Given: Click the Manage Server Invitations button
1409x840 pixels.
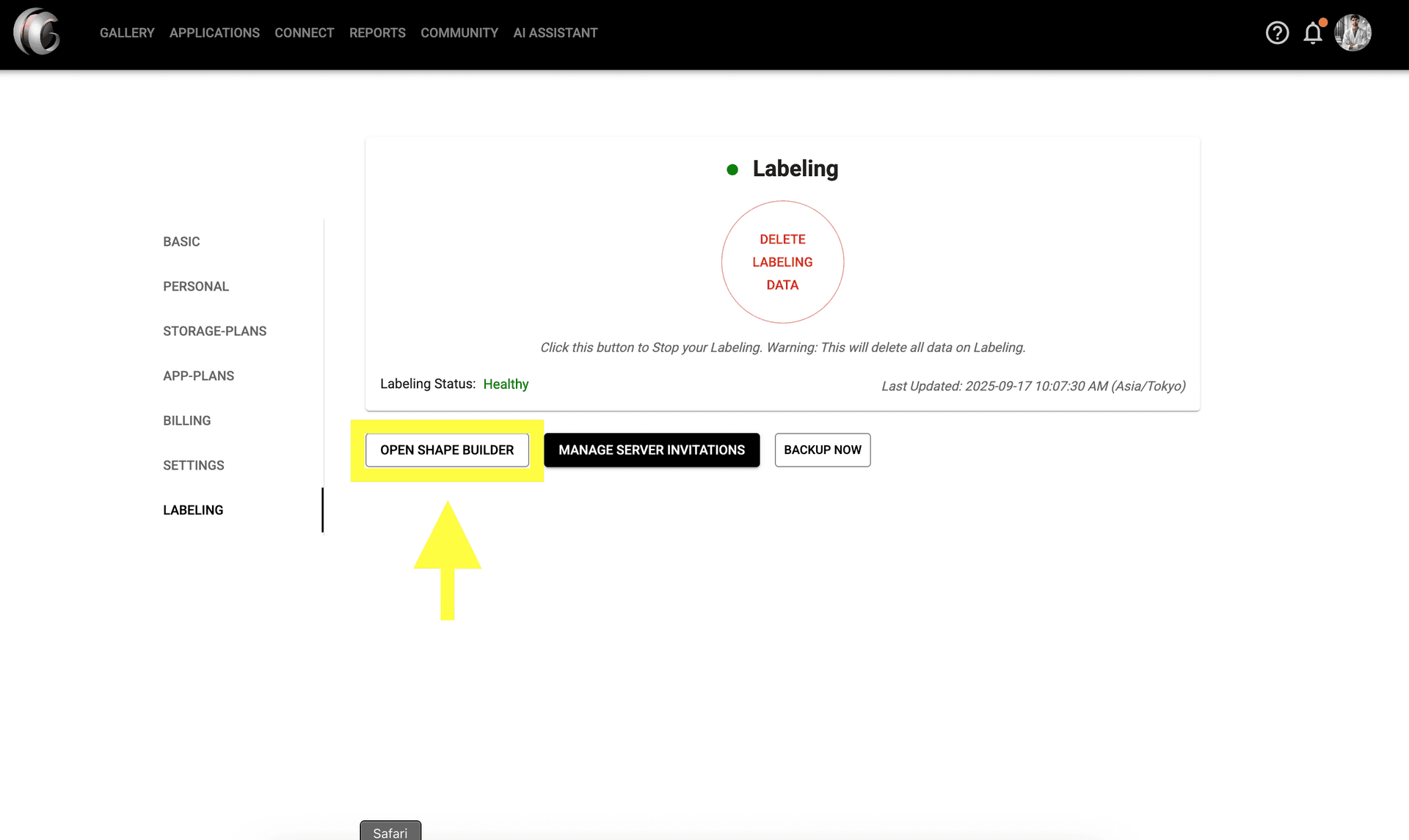Looking at the screenshot, I should click(x=652, y=450).
